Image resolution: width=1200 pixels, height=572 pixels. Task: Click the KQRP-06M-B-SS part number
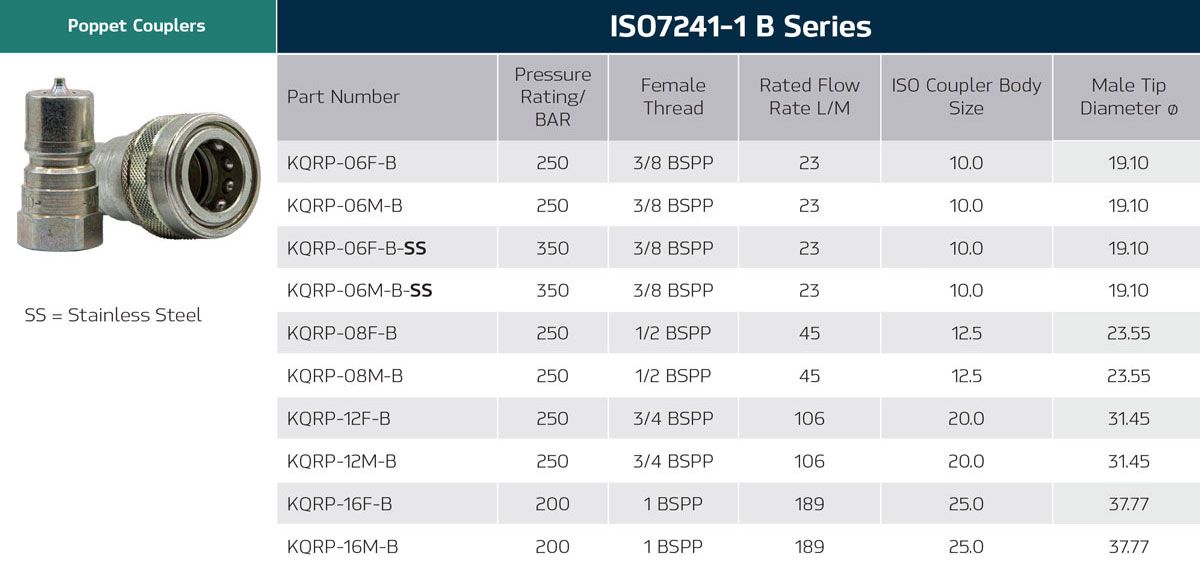point(359,291)
